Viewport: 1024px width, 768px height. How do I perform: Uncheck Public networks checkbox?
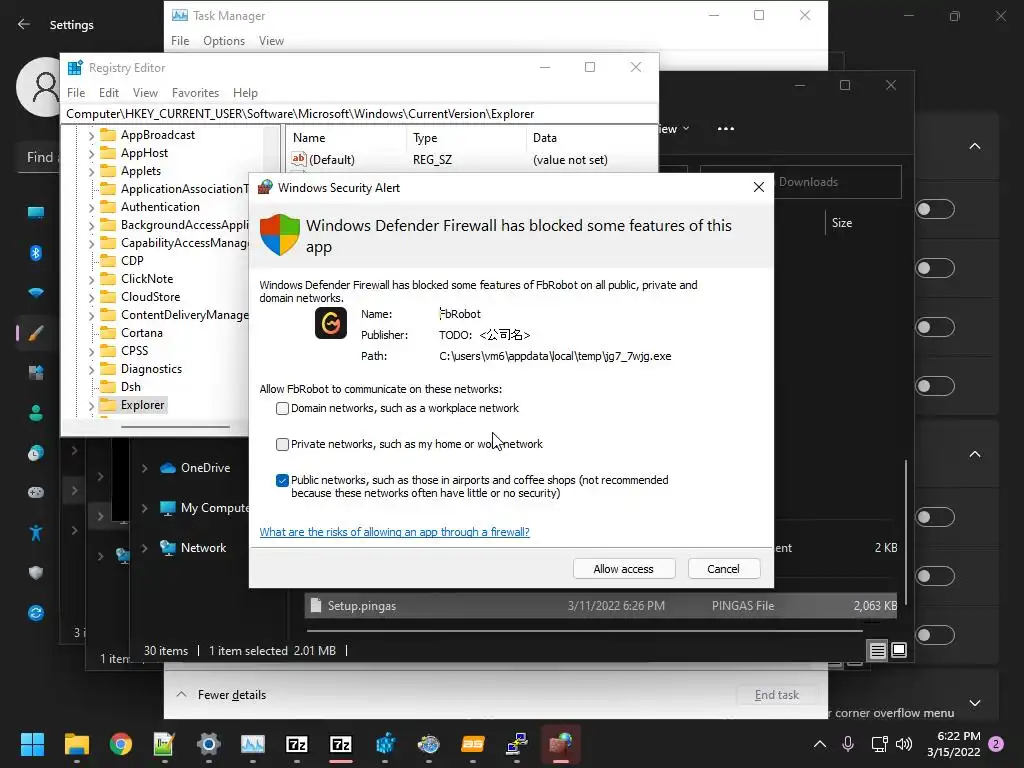pos(282,481)
